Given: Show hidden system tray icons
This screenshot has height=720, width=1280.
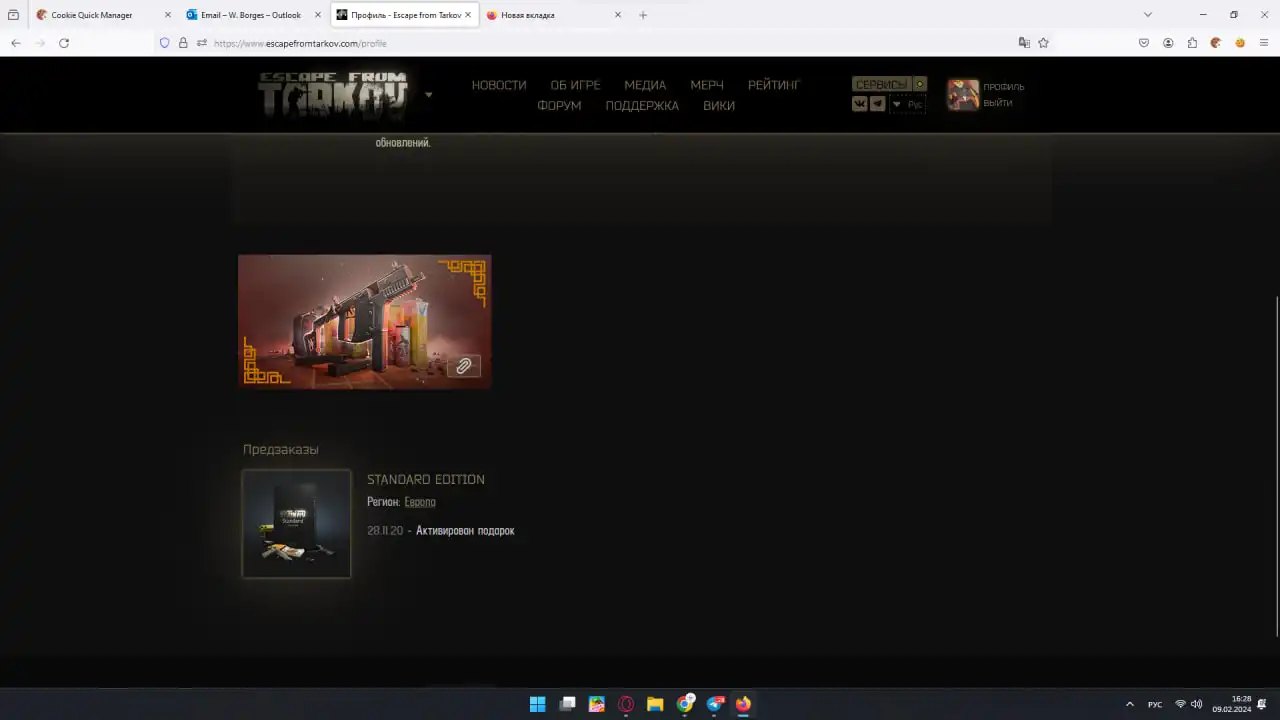Looking at the screenshot, I should click(x=1130, y=704).
